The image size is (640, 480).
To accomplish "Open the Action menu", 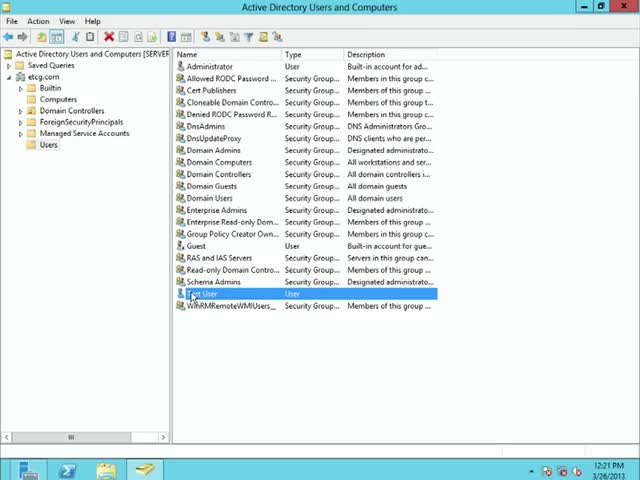I will tap(38, 21).
